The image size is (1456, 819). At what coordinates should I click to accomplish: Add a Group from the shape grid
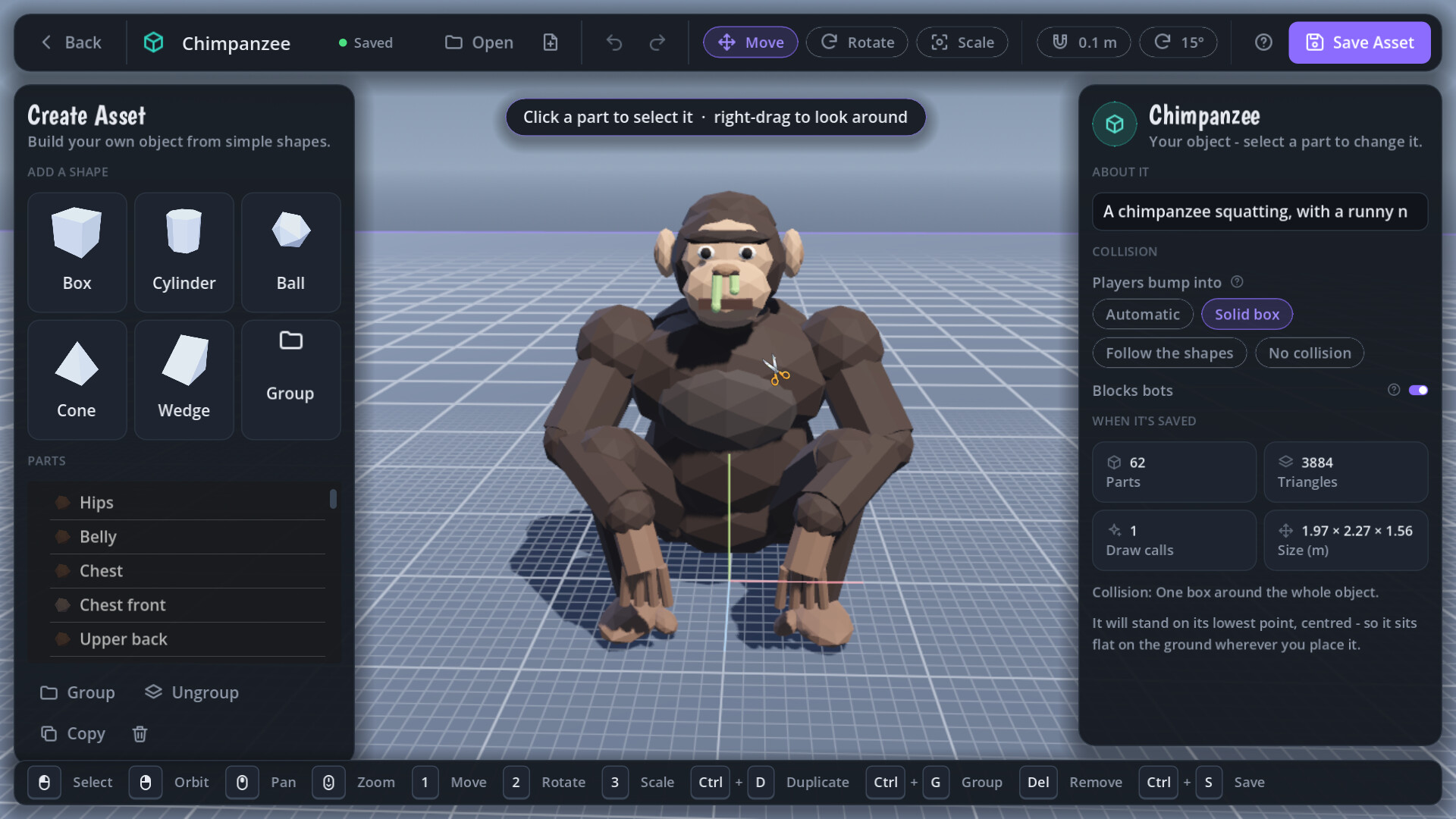(x=290, y=379)
